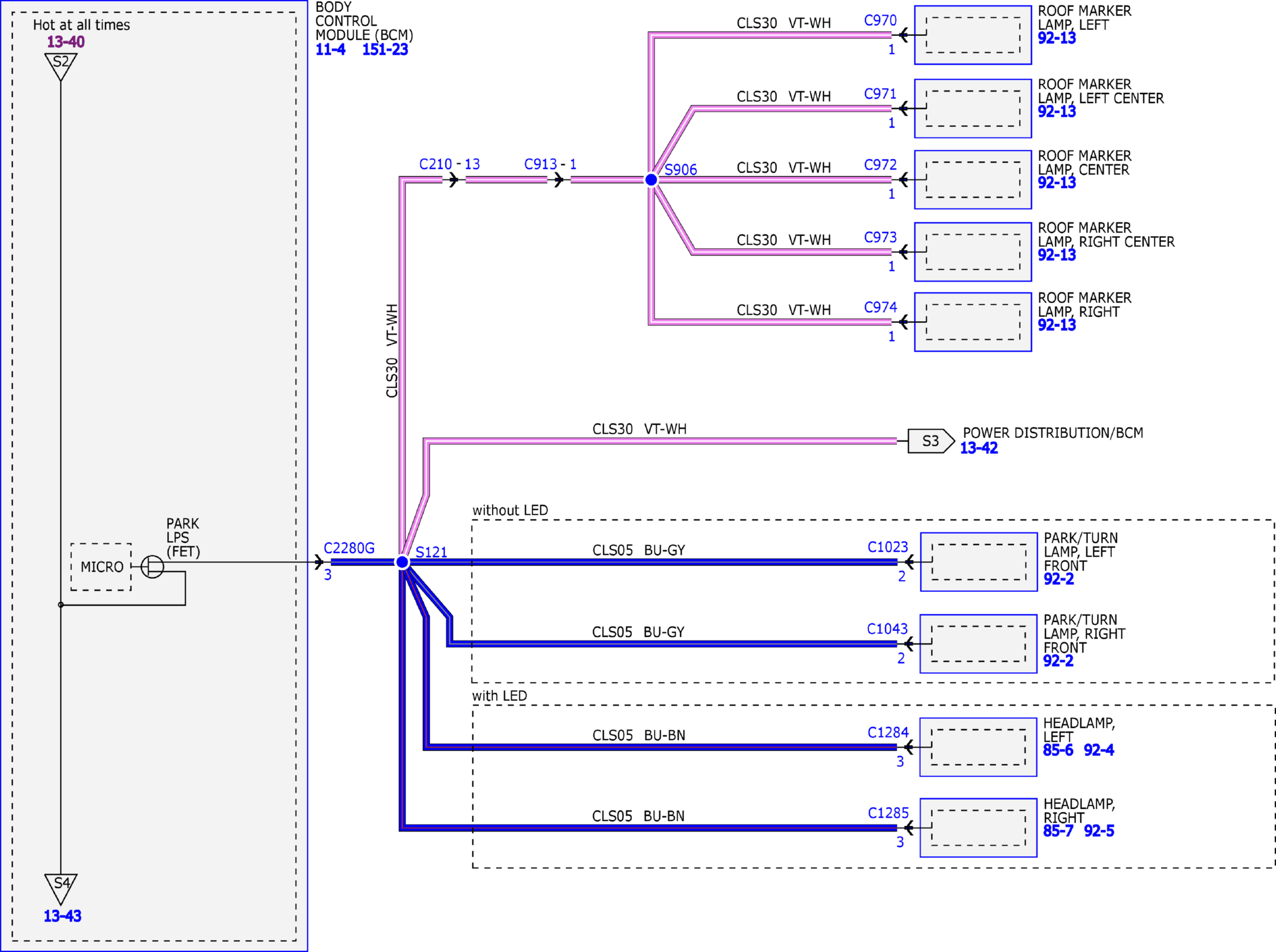Viewport: 1276px width, 952px height.
Task: Select the S2 triangle symbol
Action: click(61, 66)
